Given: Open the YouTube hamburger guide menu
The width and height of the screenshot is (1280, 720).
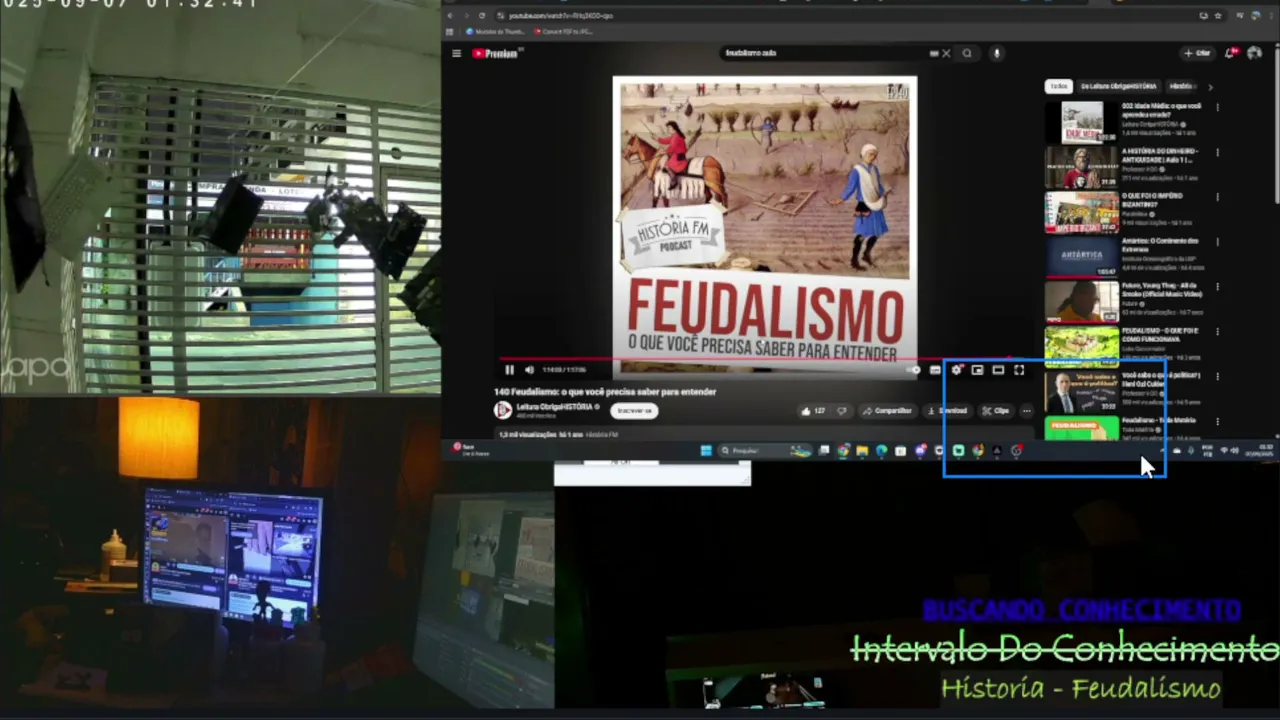Looking at the screenshot, I should pos(456,53).
